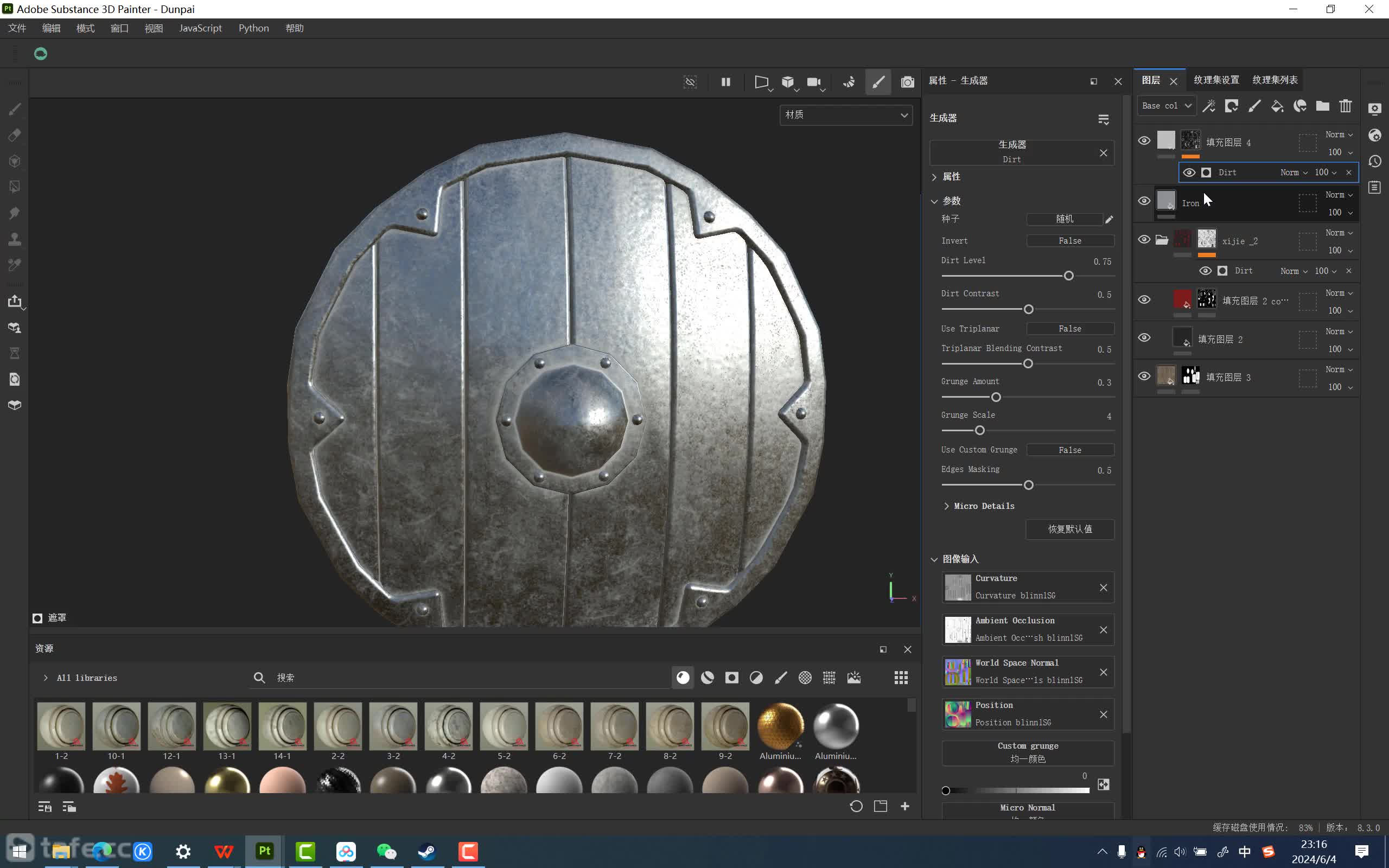Hide the 填充图层 4 layer
The width and height of the screenshot is (1389, 868).
point(1144,141)
